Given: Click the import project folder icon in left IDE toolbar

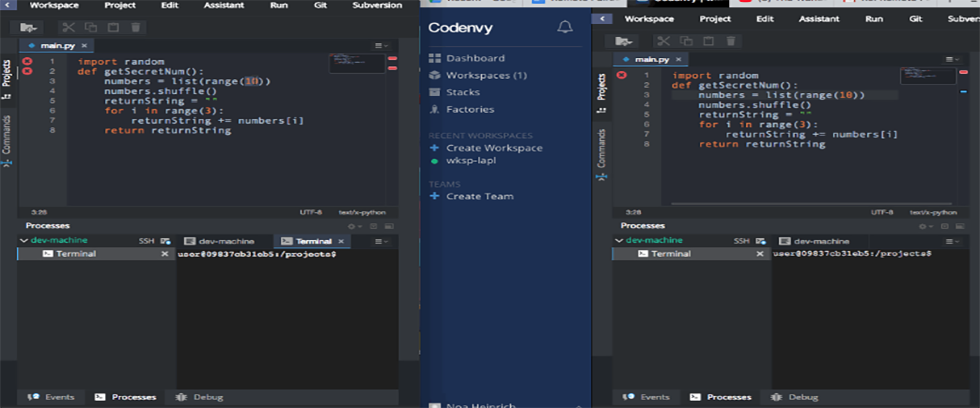Looking at the screenshot, I should click(29, 27).
